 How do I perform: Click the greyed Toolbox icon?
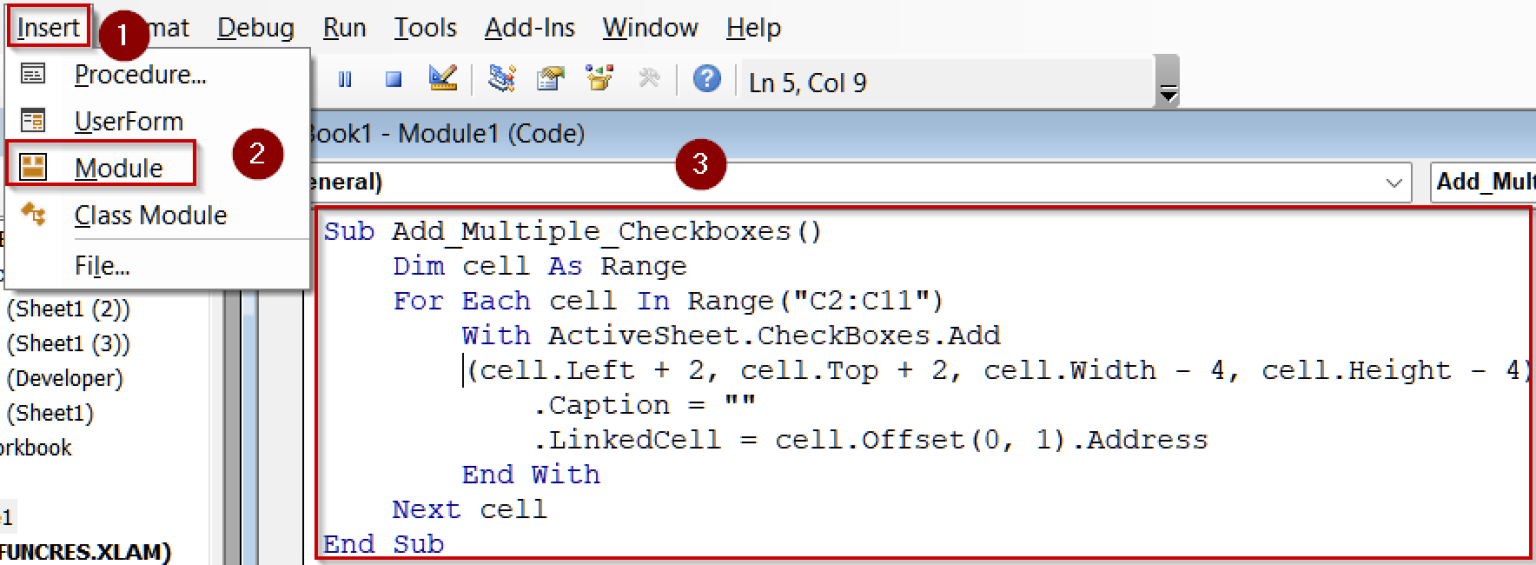tap(649, 79)
